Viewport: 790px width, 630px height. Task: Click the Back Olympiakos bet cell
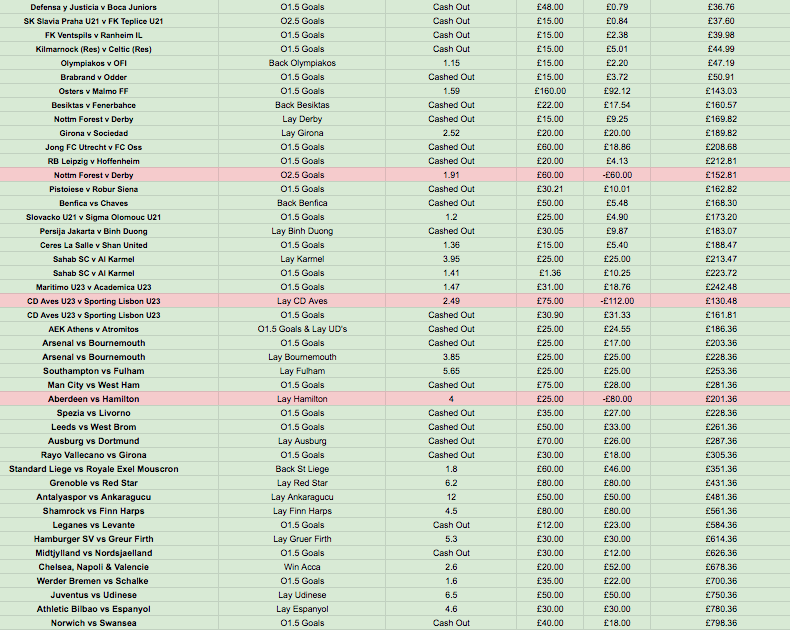click(302, 63)
